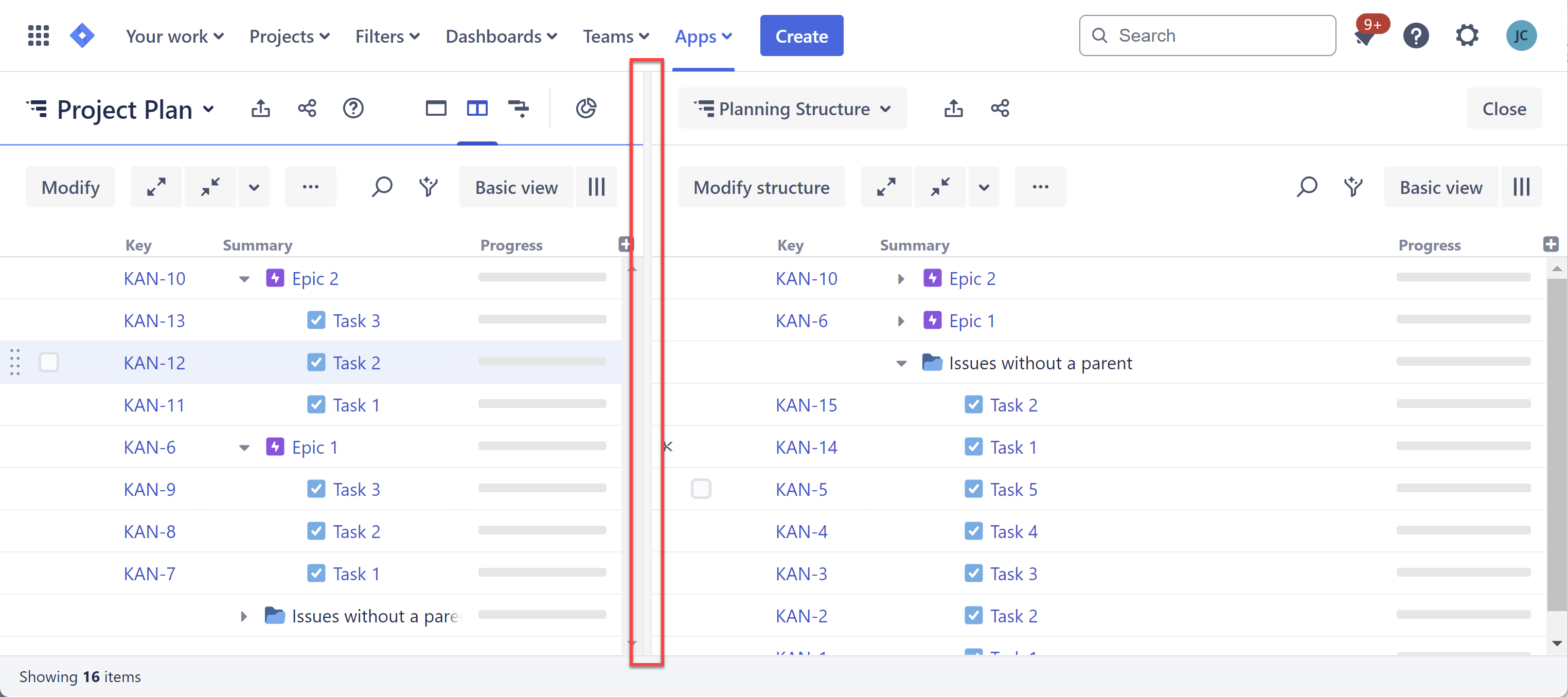Screen dimensions: 1568x697
Task: Expand Issues without a parent group
Action: pyautogui.click(x=244, y=615)
